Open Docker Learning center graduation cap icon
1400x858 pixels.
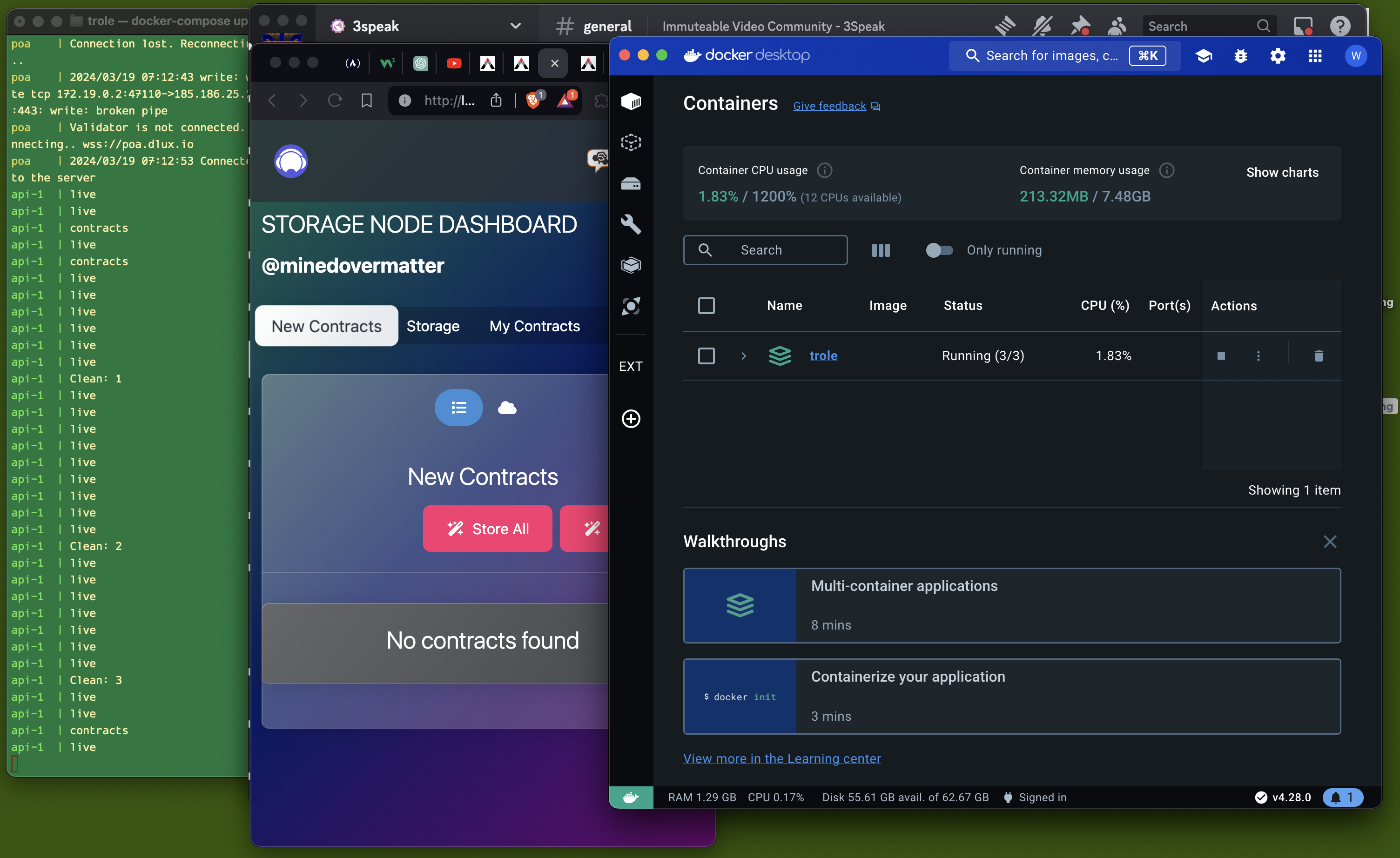pyautogui.click(x=1204, y=56)
